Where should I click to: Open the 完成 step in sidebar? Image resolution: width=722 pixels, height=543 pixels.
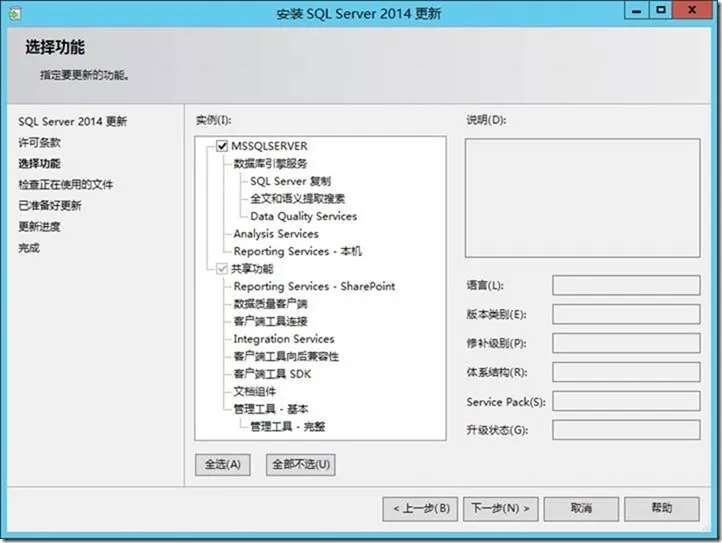tap(29, 248)
